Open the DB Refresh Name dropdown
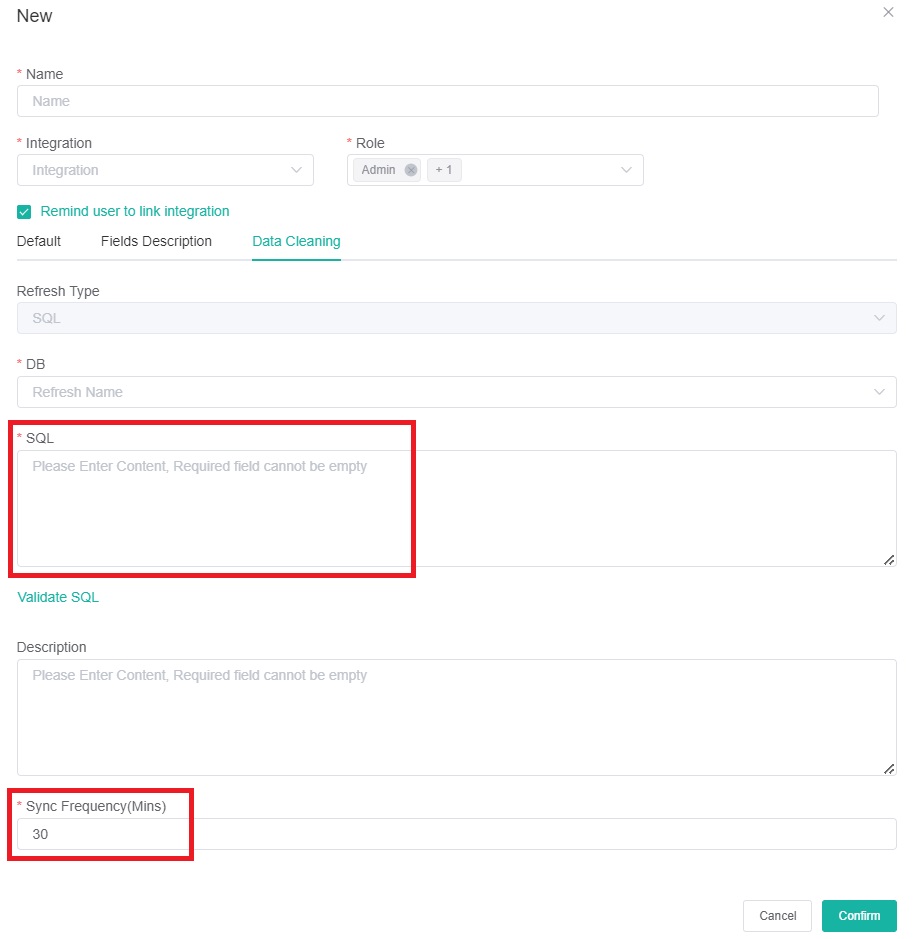The height and width of the screenshot is (939, 914). [x=456, y=392]
